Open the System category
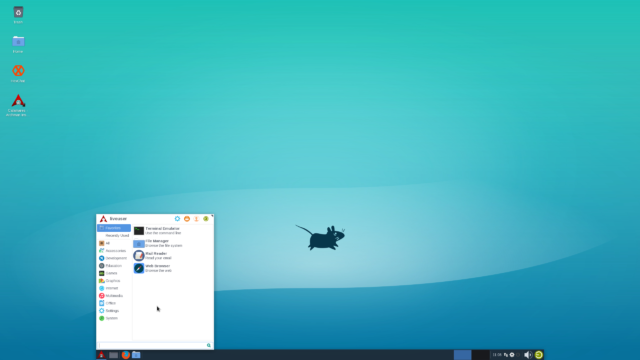The width and height of the screenshot is (640, 360). 114,318
